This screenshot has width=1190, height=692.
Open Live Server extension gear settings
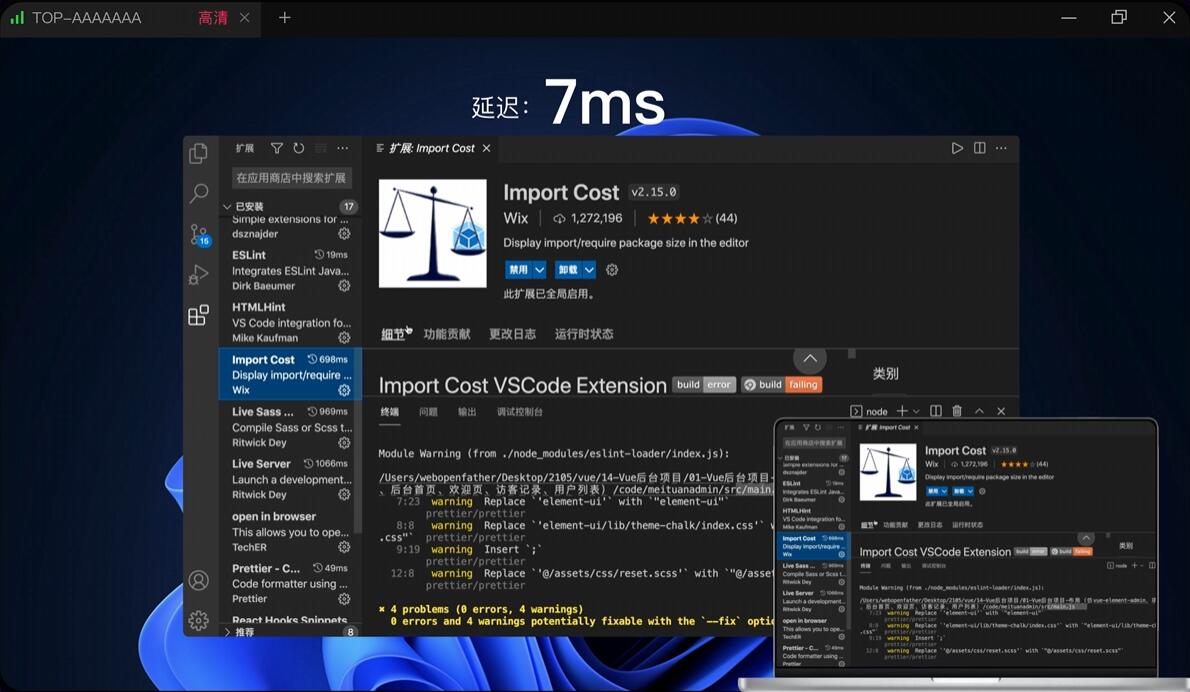[344, 495]
